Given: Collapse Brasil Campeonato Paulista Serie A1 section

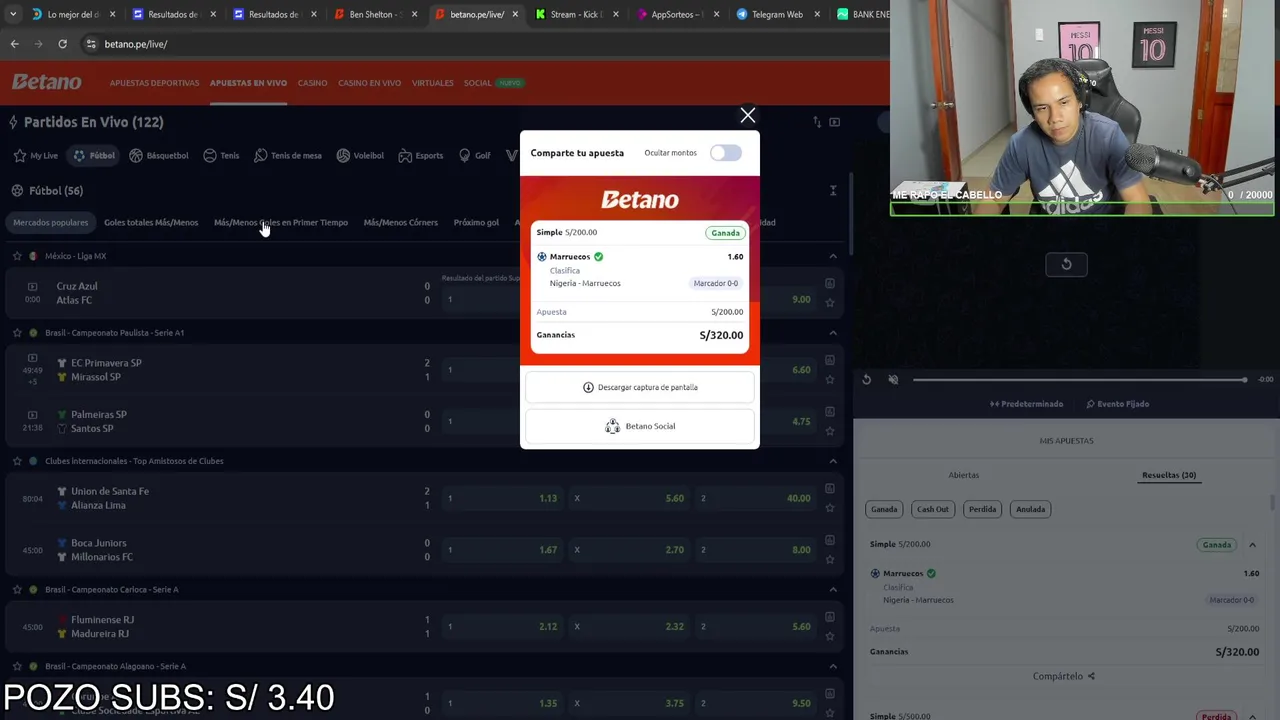Looking at the screenshot, I should (833, 333).
